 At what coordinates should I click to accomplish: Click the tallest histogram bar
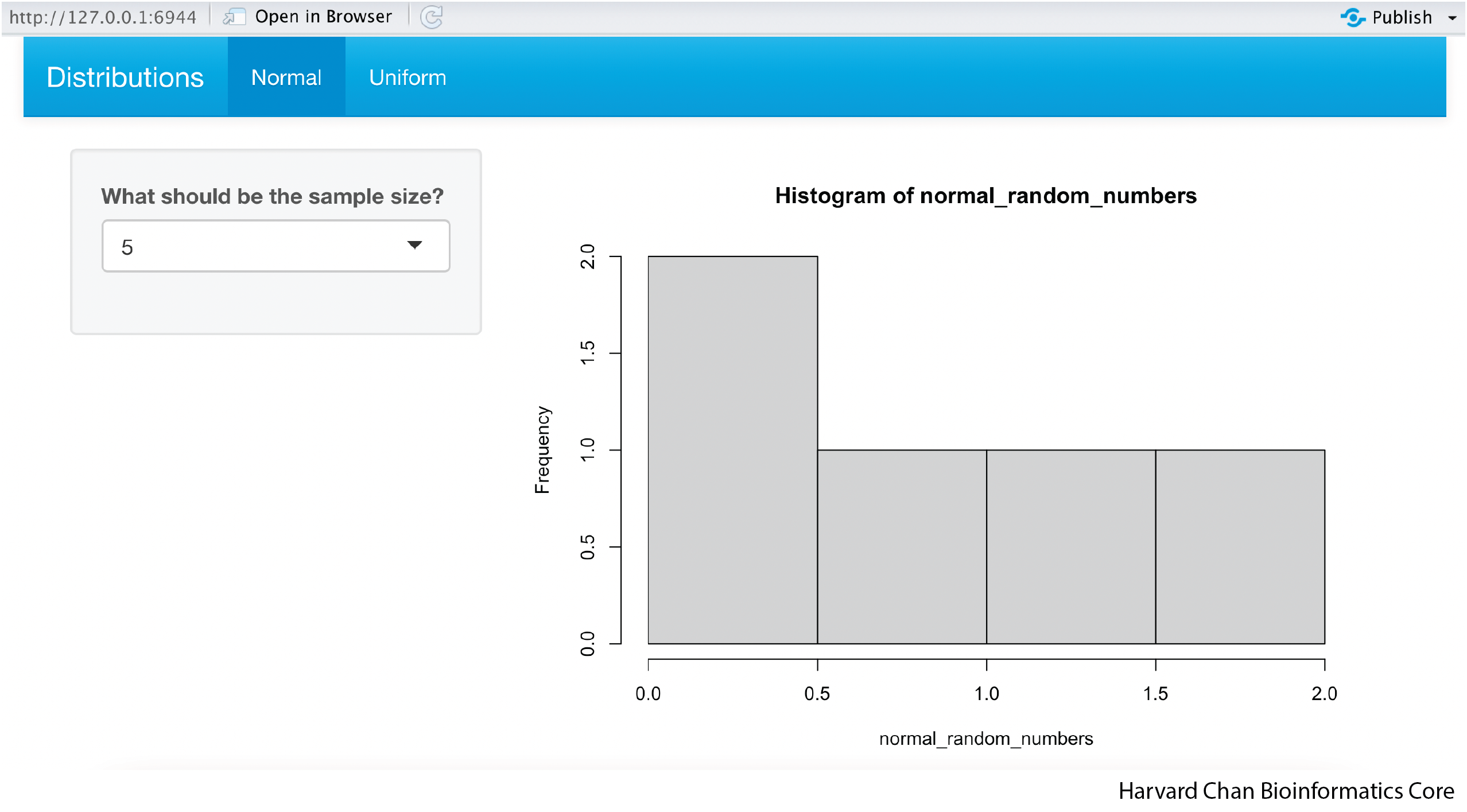coord(732,449)
